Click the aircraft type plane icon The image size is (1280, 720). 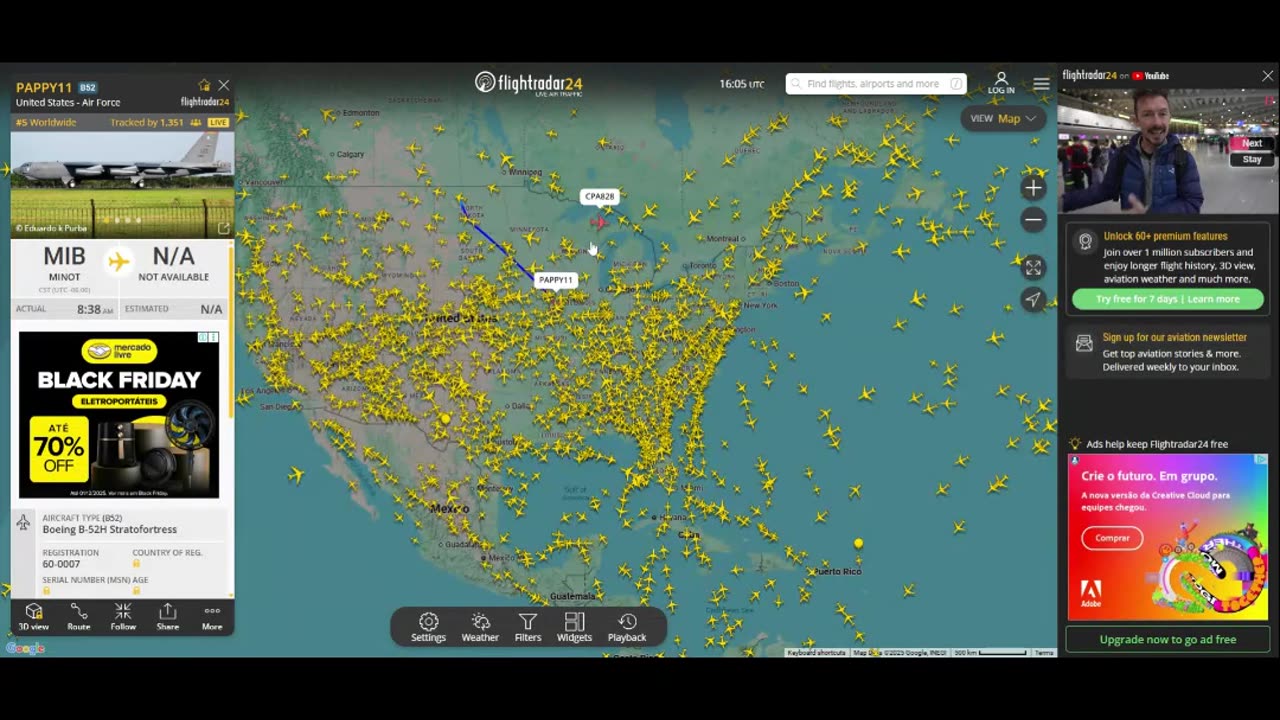pyautogui.click(x=24, y=523)
